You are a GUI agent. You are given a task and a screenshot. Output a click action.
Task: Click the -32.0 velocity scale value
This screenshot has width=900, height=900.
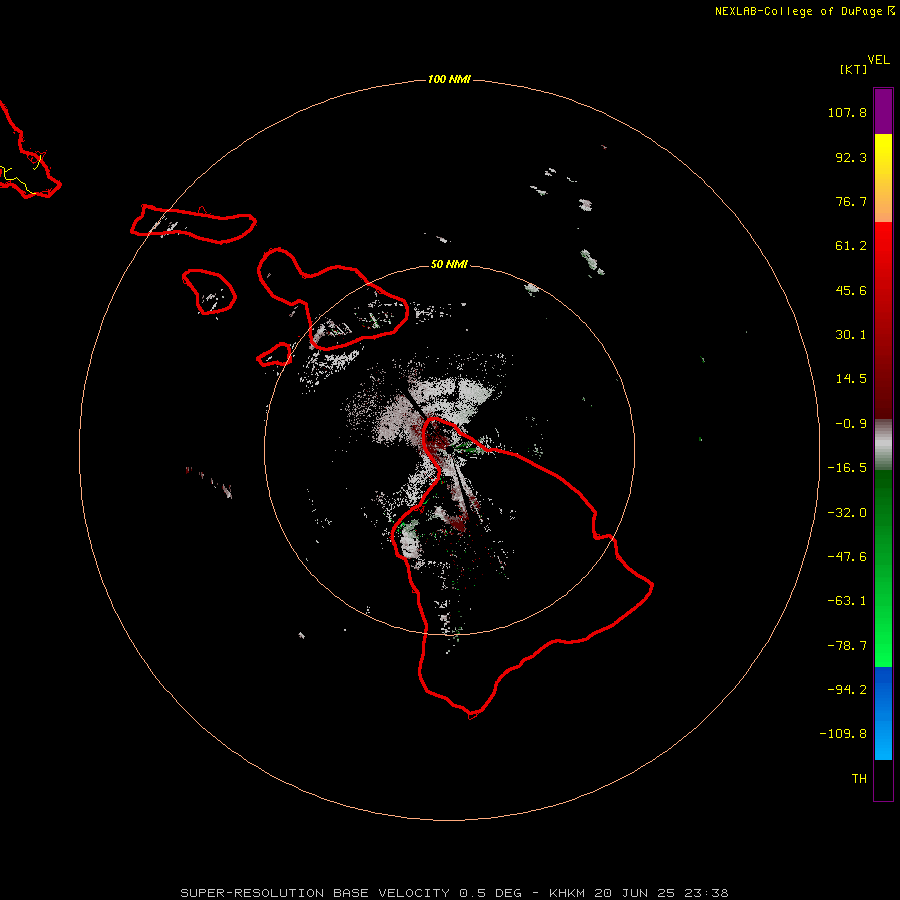point(847,513)
